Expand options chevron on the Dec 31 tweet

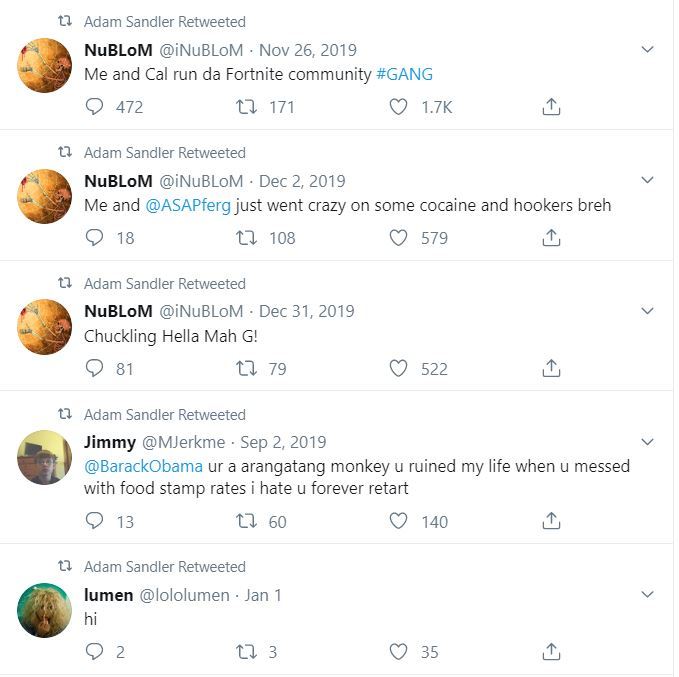647,311
